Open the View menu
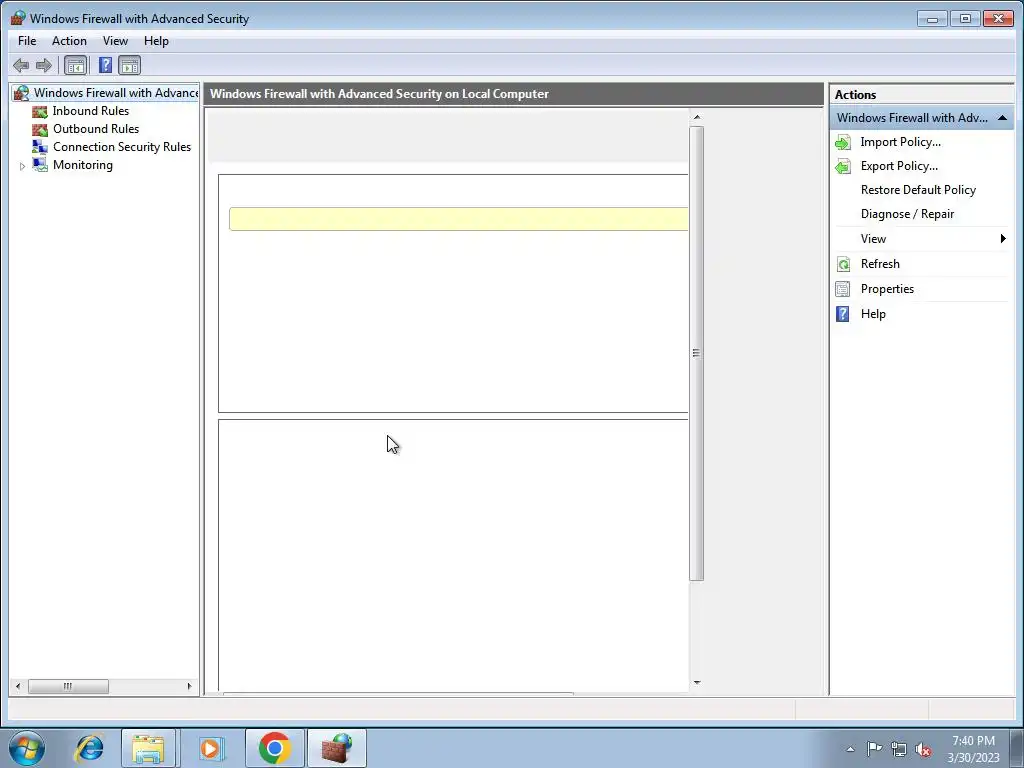 point(115,40)
